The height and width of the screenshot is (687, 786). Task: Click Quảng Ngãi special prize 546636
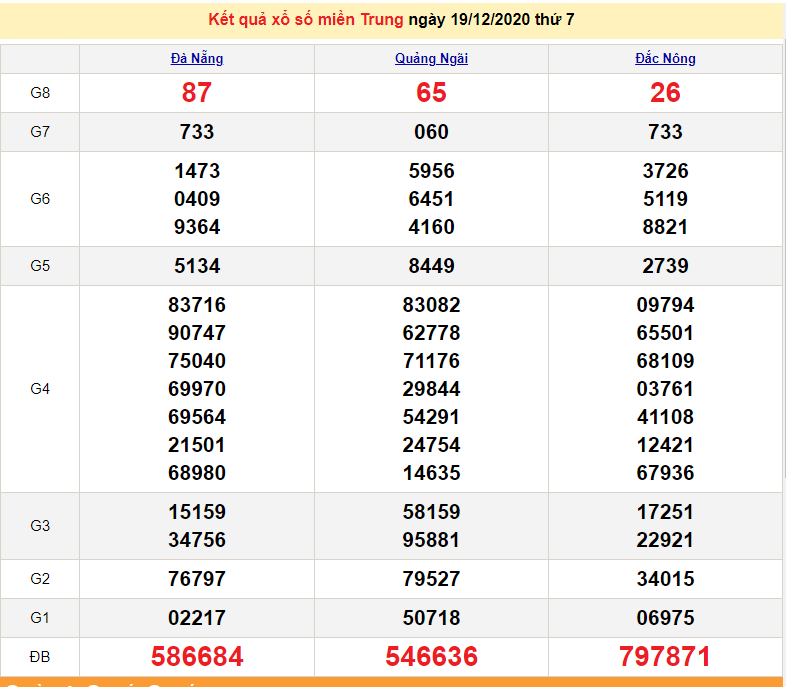point(431,656)
